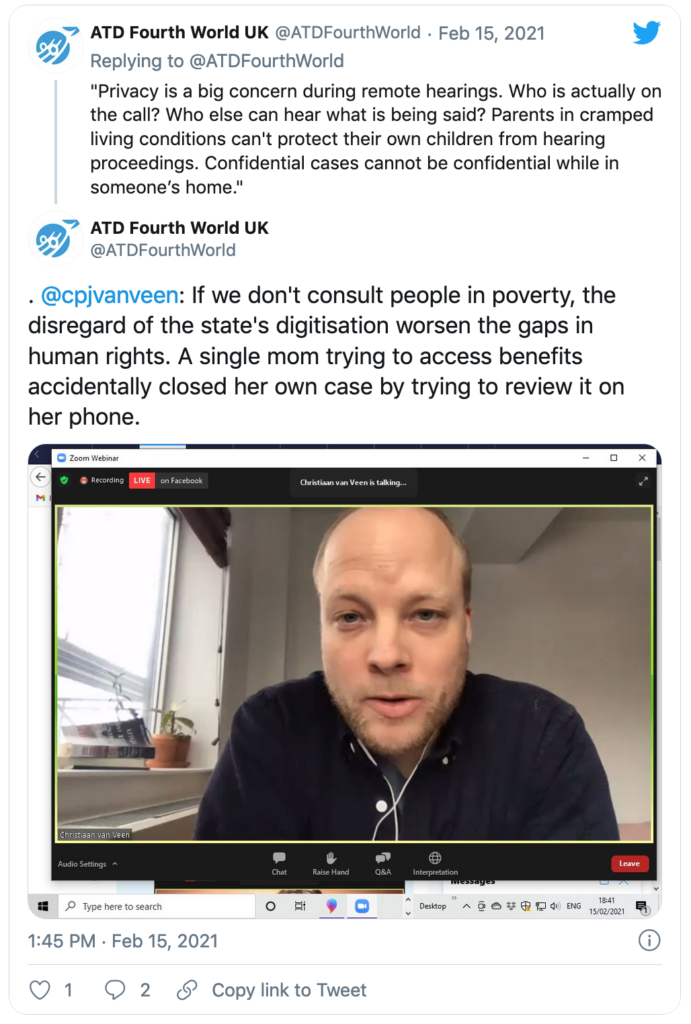Open tweet timestamp 1:45 PM Feb 15, 2021
Screen dimensions: 691x1024
pyautogui.click(x=123, y=941)
